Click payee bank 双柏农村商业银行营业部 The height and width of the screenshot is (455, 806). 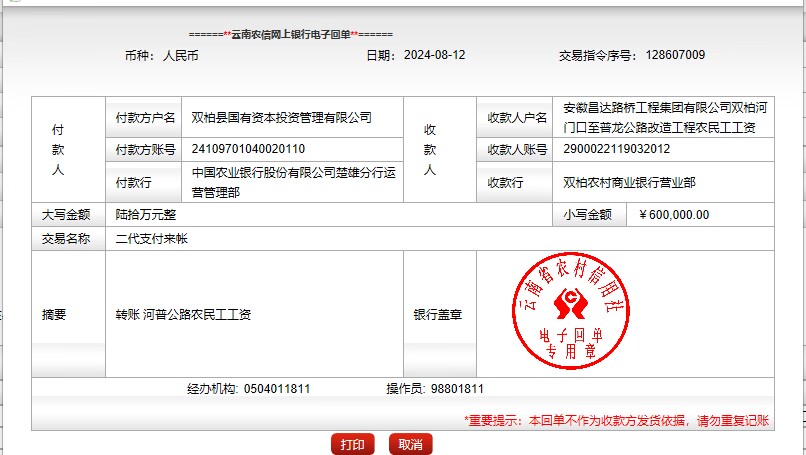pyautogui.click(x=629, y=182)
